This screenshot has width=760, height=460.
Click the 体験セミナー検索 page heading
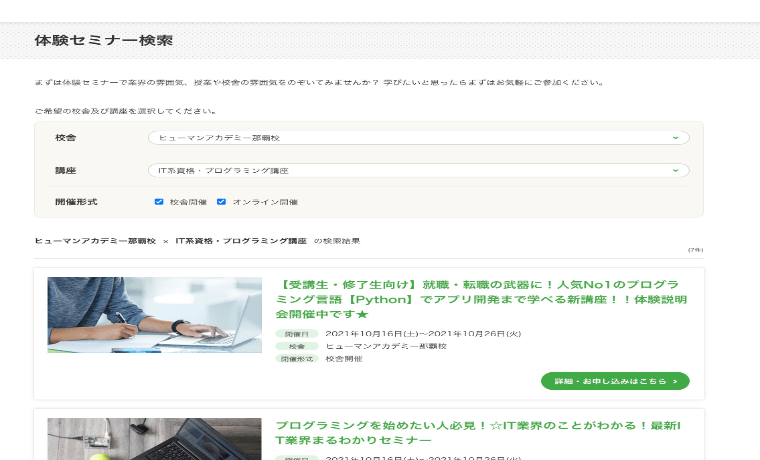pyautogui.click(x=104, y=40)
